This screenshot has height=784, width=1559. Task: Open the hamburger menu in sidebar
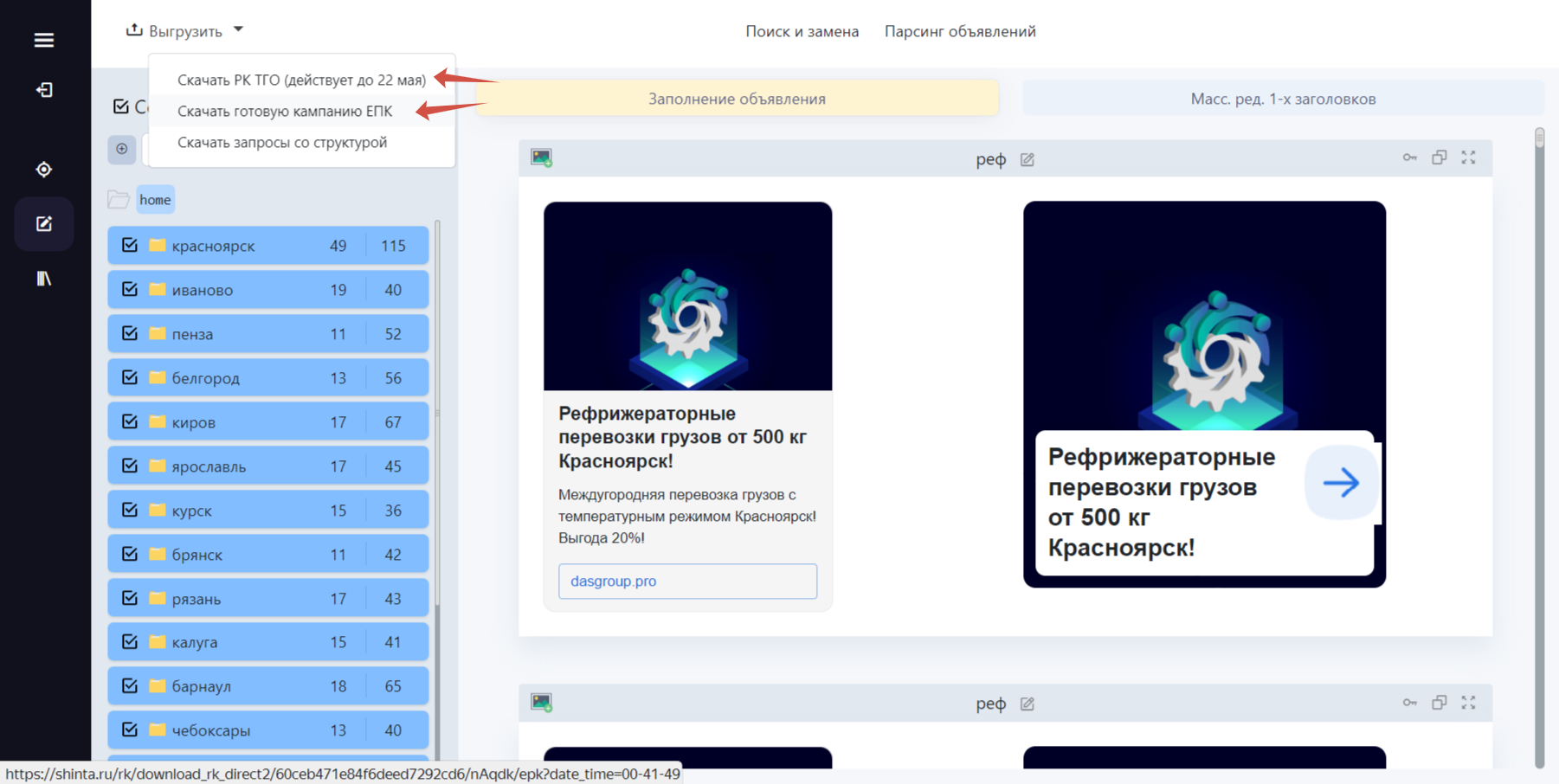(x=44, y=40)
